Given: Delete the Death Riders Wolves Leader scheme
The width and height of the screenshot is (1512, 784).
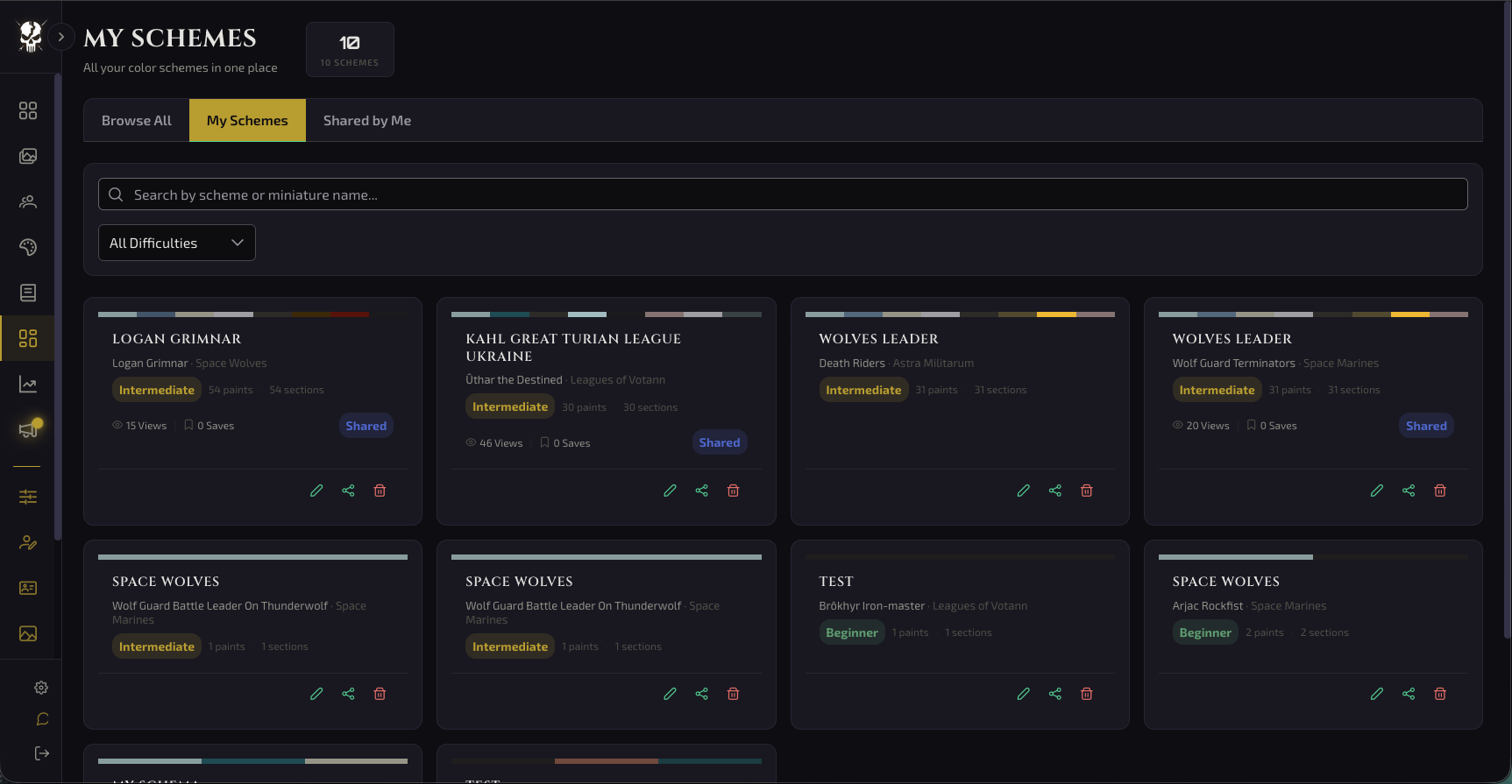Looking at the screenshot, I should click(x=1086, y=491).
